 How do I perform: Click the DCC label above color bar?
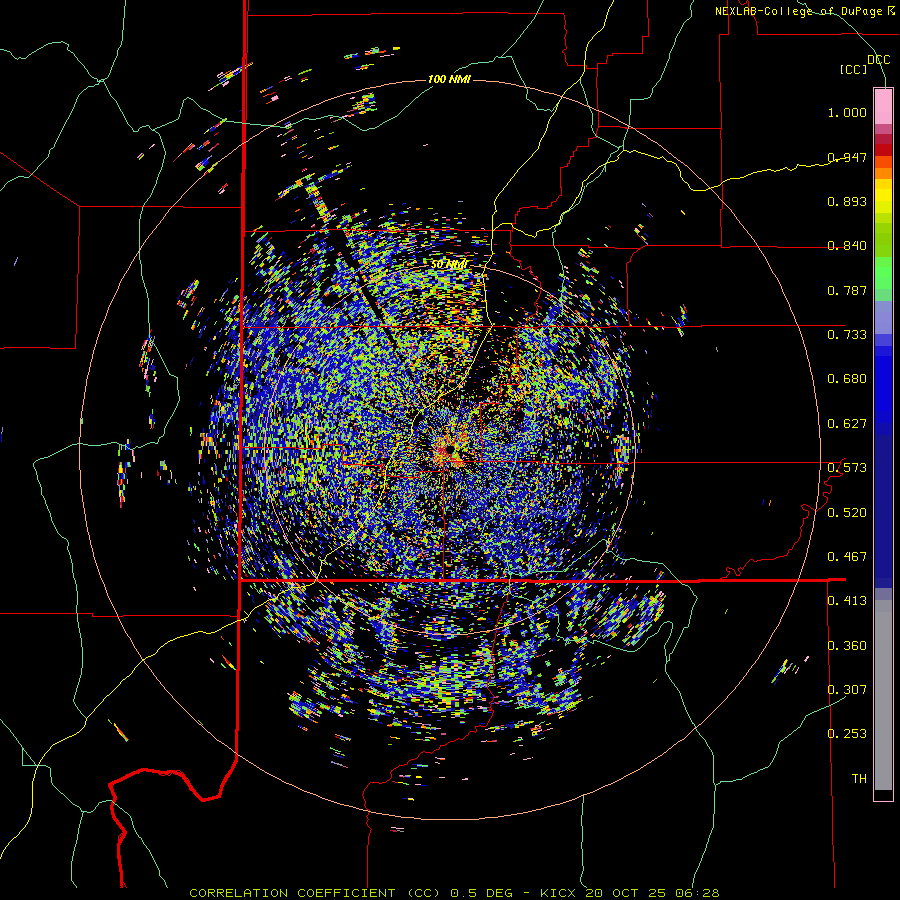(x=878, y=60)
